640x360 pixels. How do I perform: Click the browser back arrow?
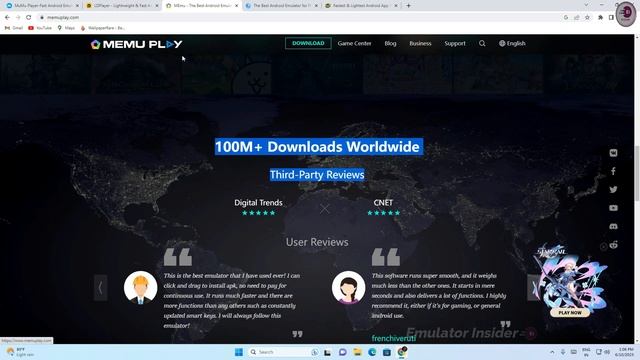point(7,17)
